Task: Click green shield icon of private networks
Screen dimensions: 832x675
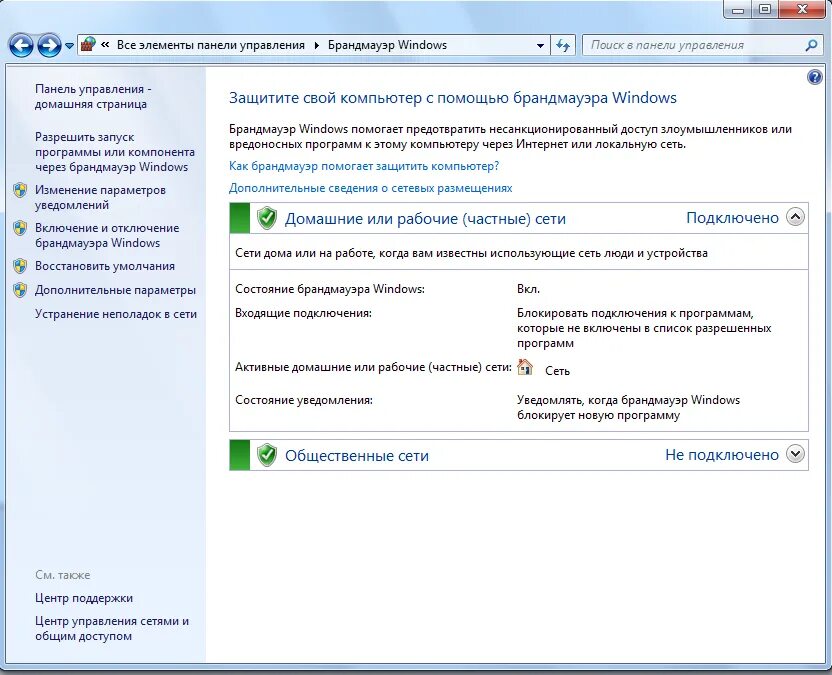Action: click(267, 218)
